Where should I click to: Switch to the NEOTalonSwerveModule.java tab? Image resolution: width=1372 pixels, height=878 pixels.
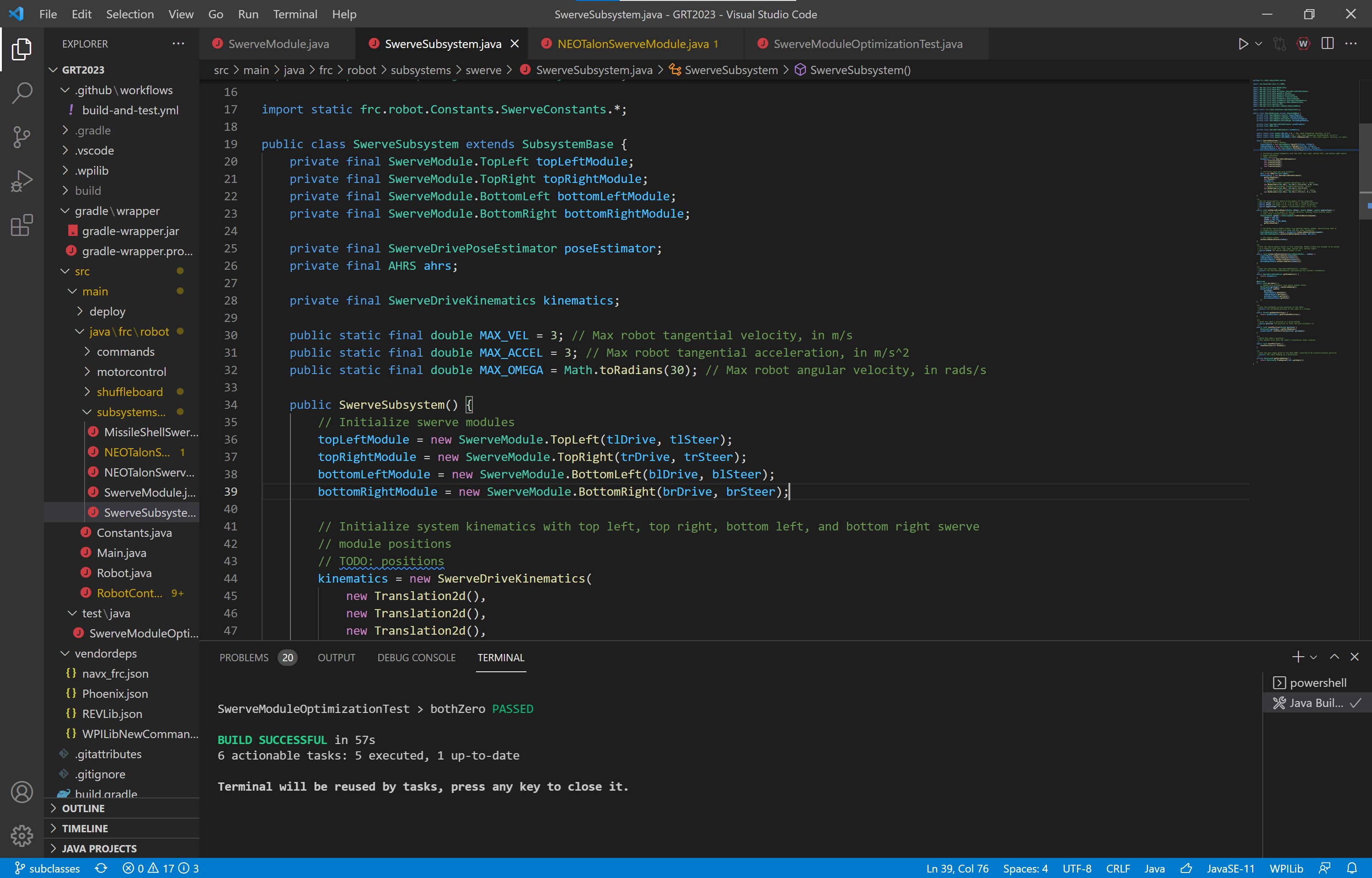[637, 44]
